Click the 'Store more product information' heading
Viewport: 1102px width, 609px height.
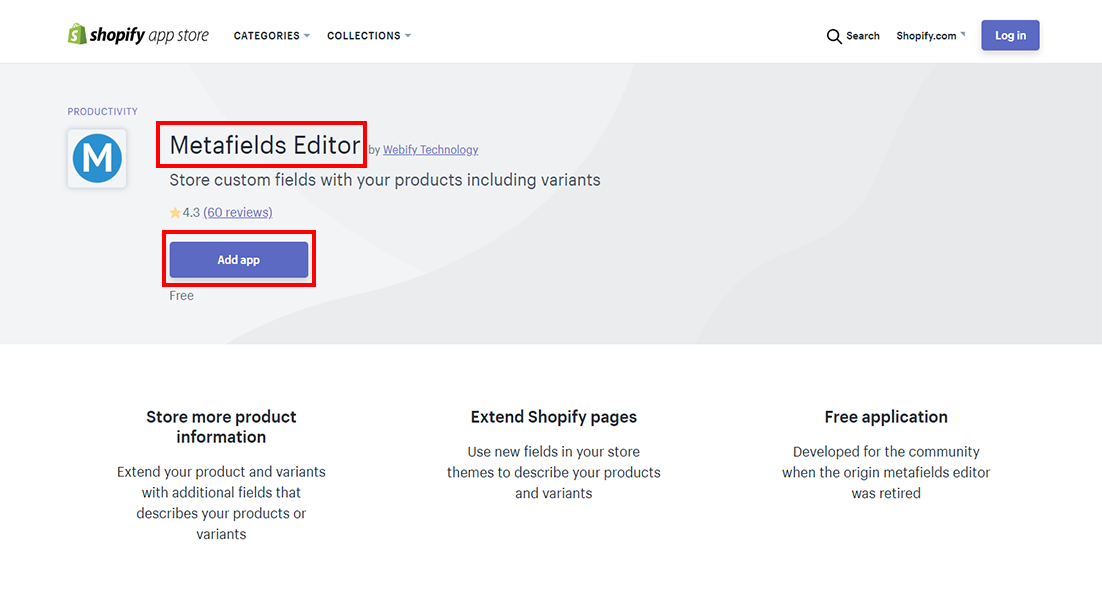pyautogui.click(x=221, y=427)
